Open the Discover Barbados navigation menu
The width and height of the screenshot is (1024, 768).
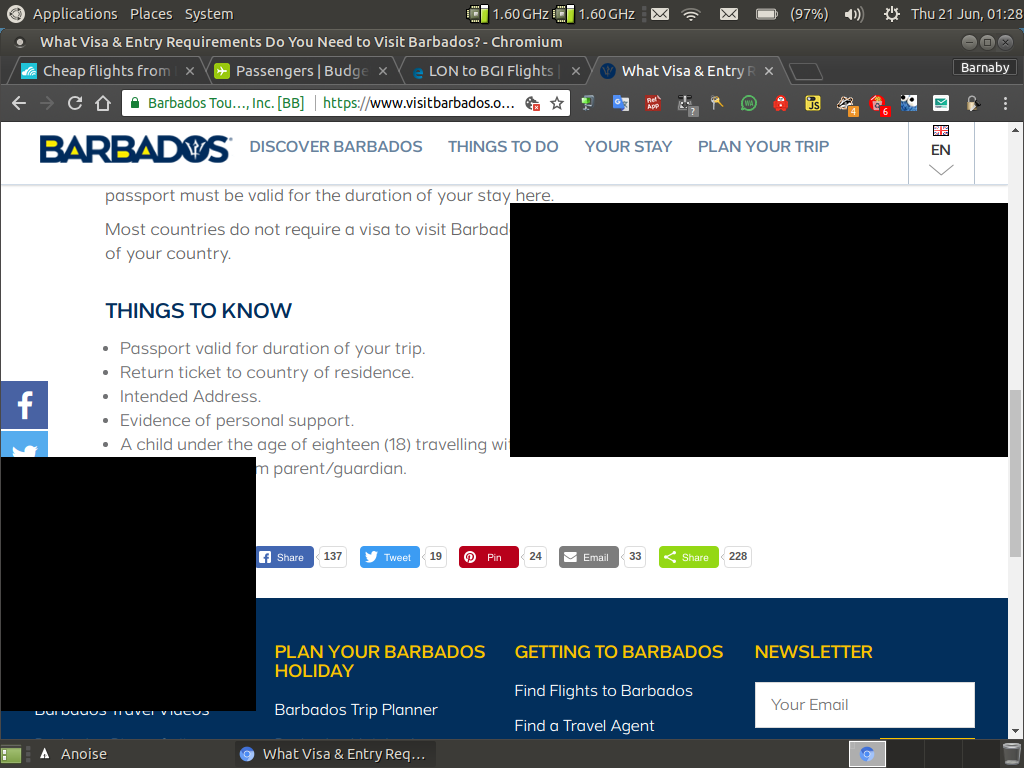[x=336, y=146]
